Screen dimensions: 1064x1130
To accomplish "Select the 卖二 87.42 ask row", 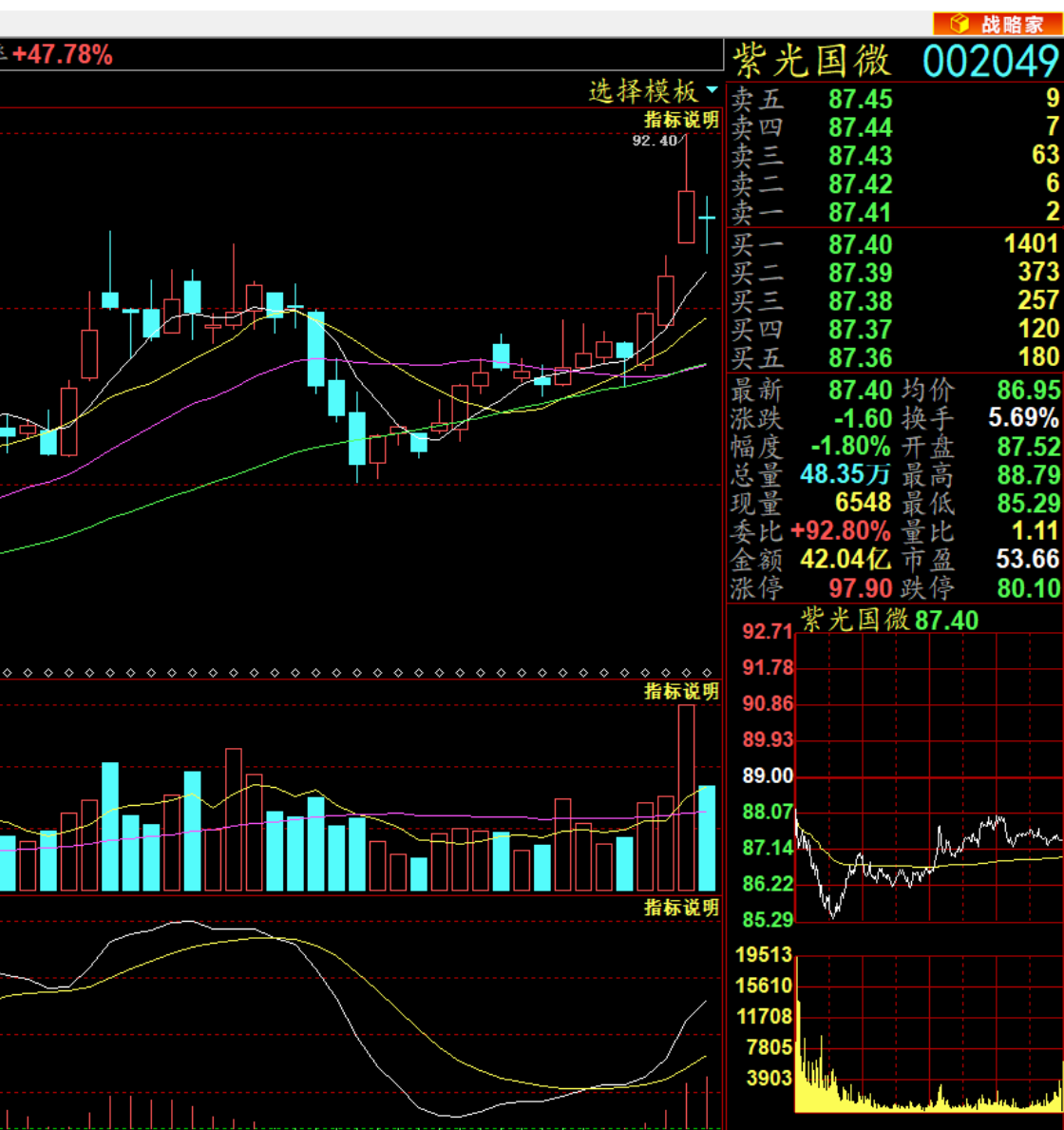I will 896,184.
